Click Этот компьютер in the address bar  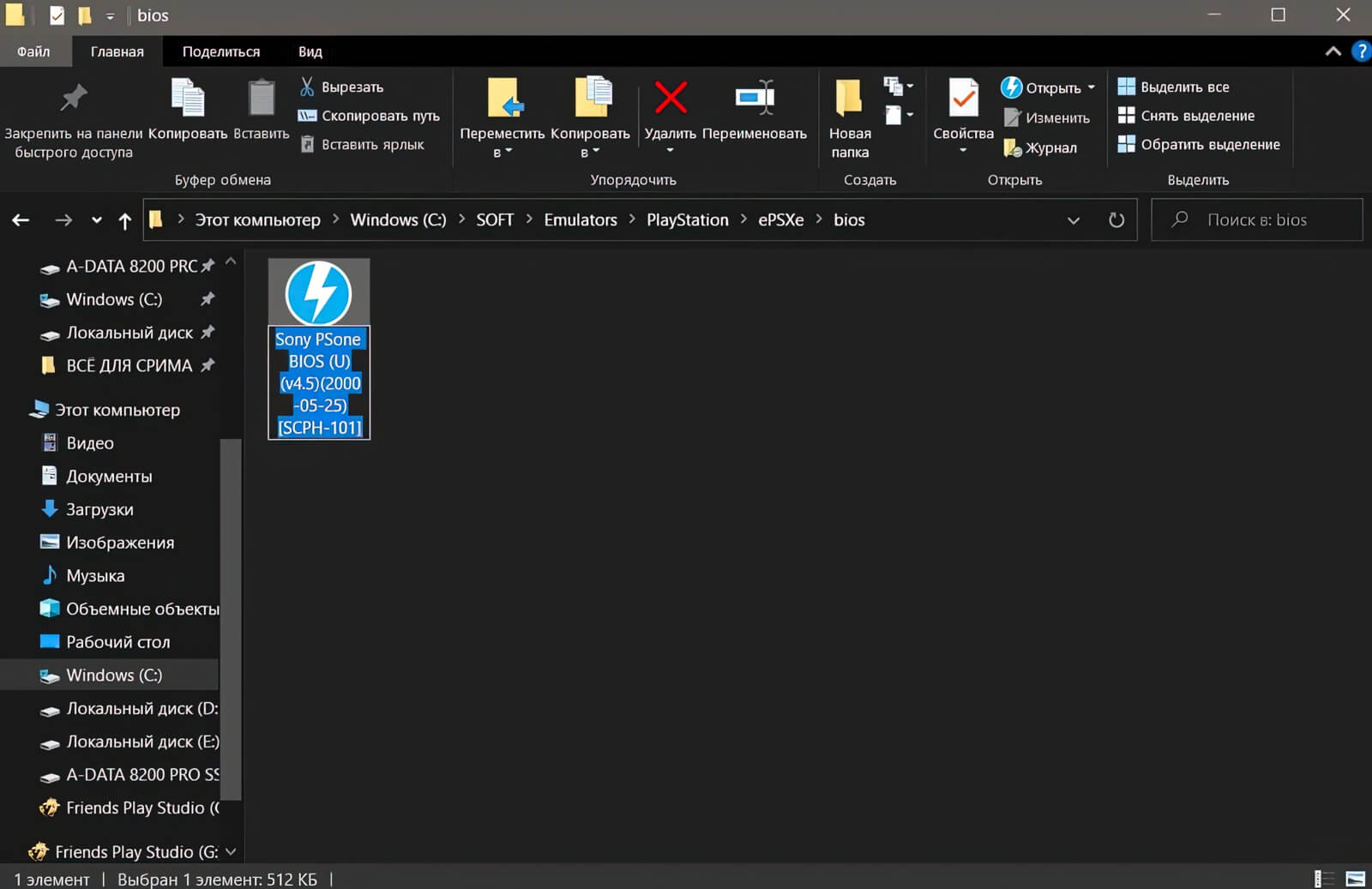tap(258, 219)
